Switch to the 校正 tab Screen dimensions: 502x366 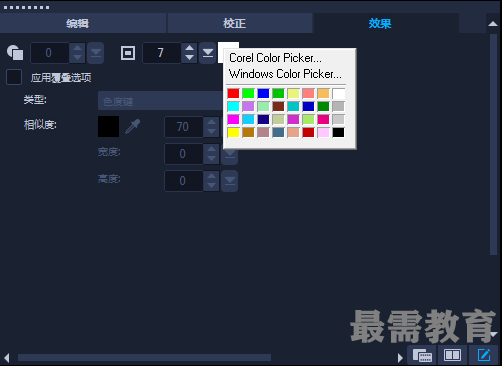tap(240, 23)
